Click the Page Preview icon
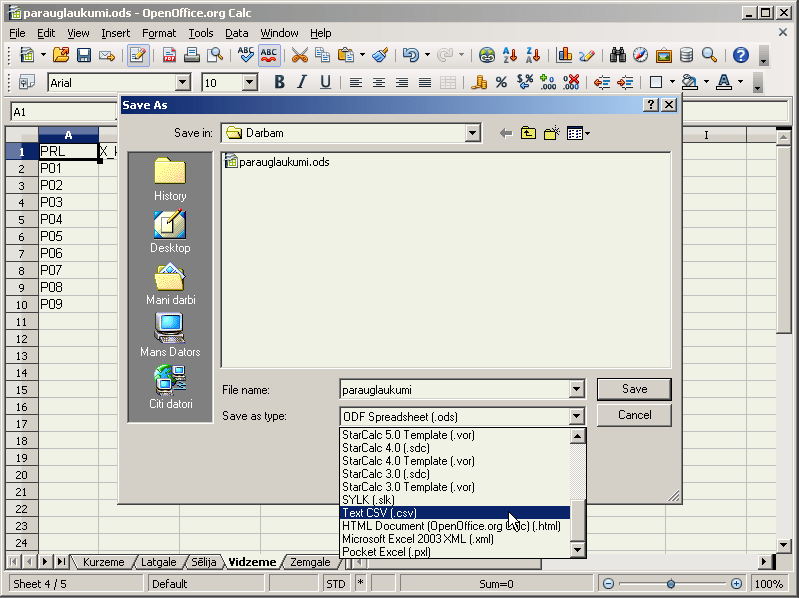 [x=215, y=55]
